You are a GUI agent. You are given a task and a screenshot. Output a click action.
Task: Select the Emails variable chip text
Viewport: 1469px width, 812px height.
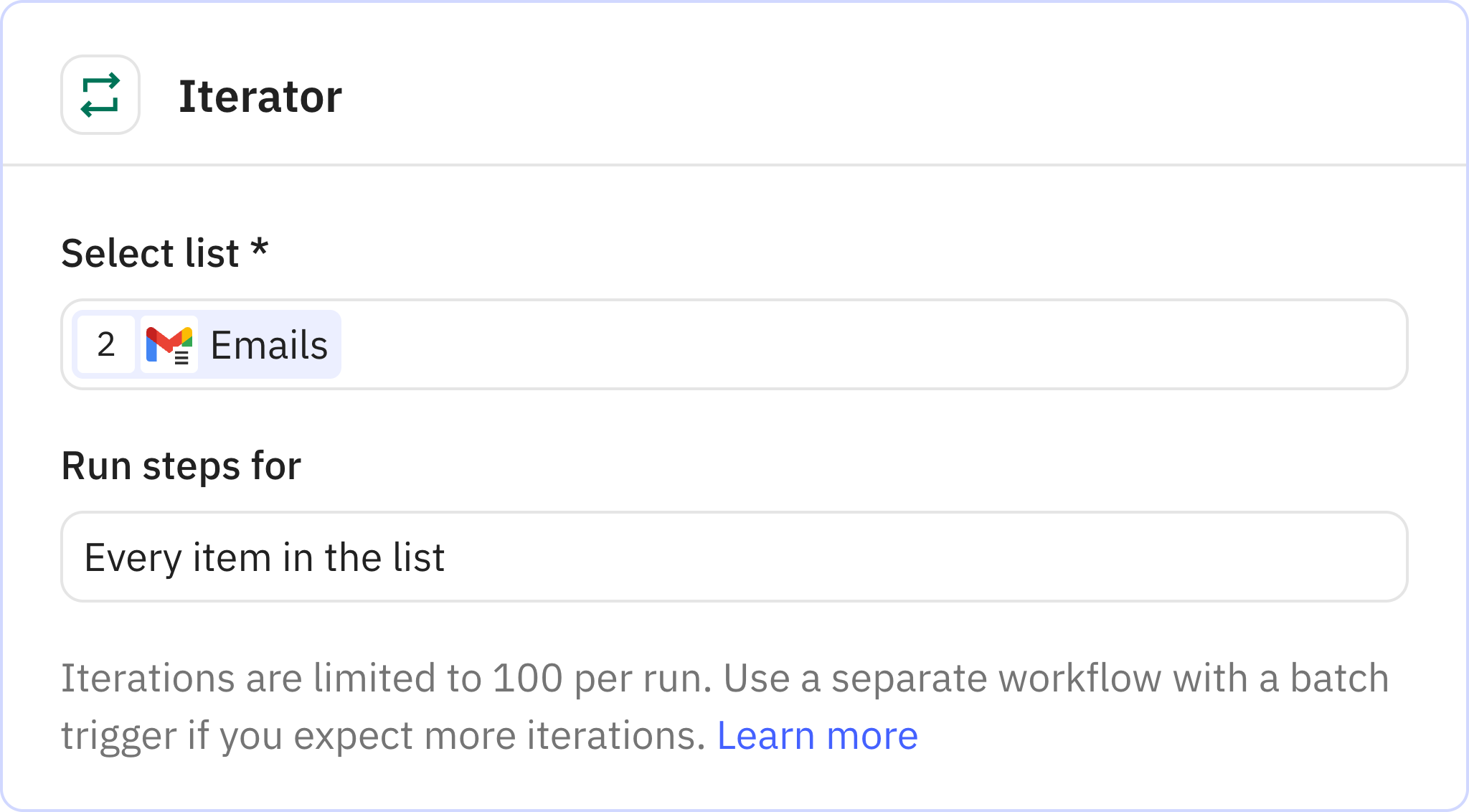click(269, 345)
